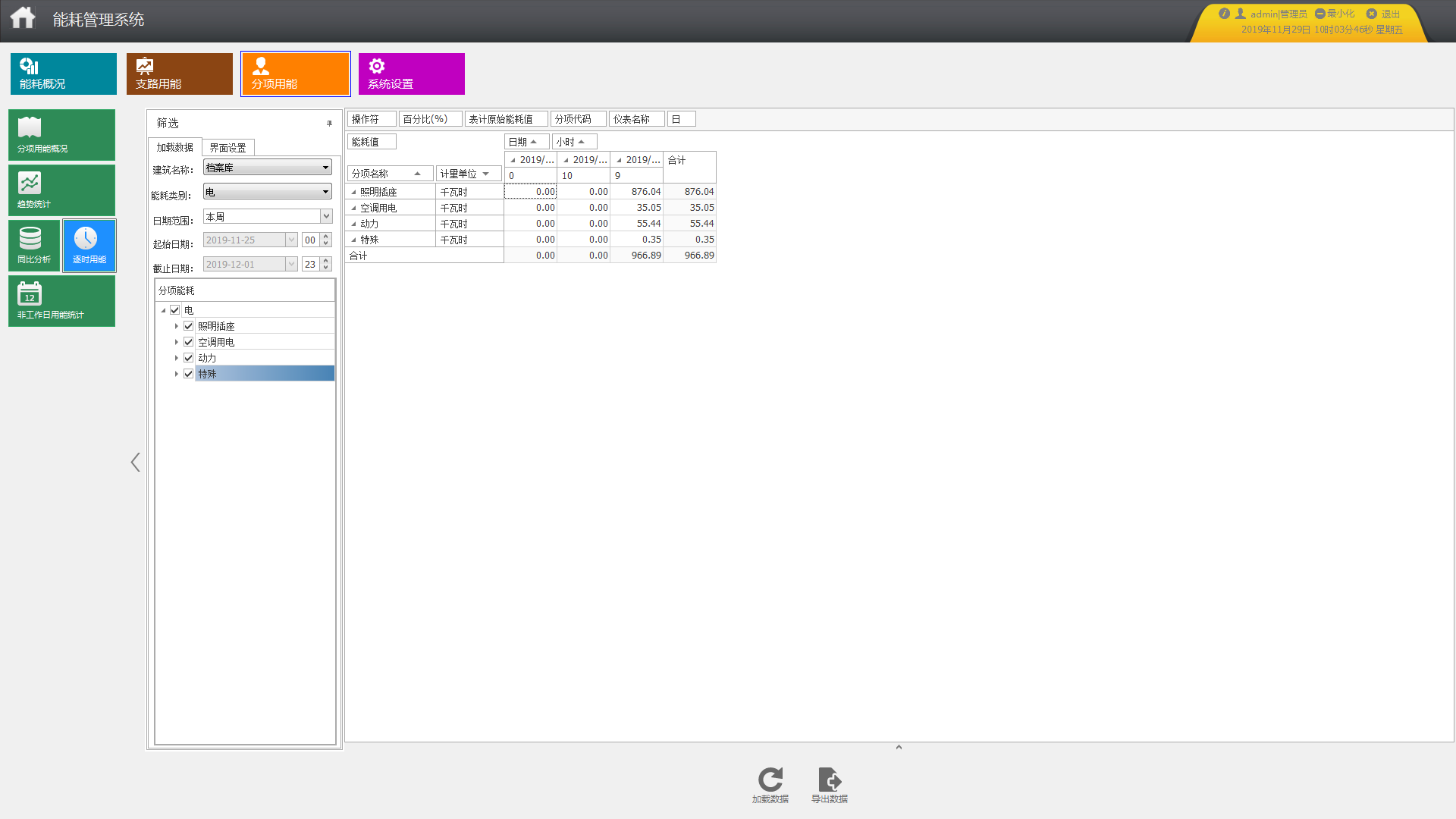Click the 加载数据 reload icon at the bottom
1456x819 pixels.
pyautogui.click(x=770, y=780)
